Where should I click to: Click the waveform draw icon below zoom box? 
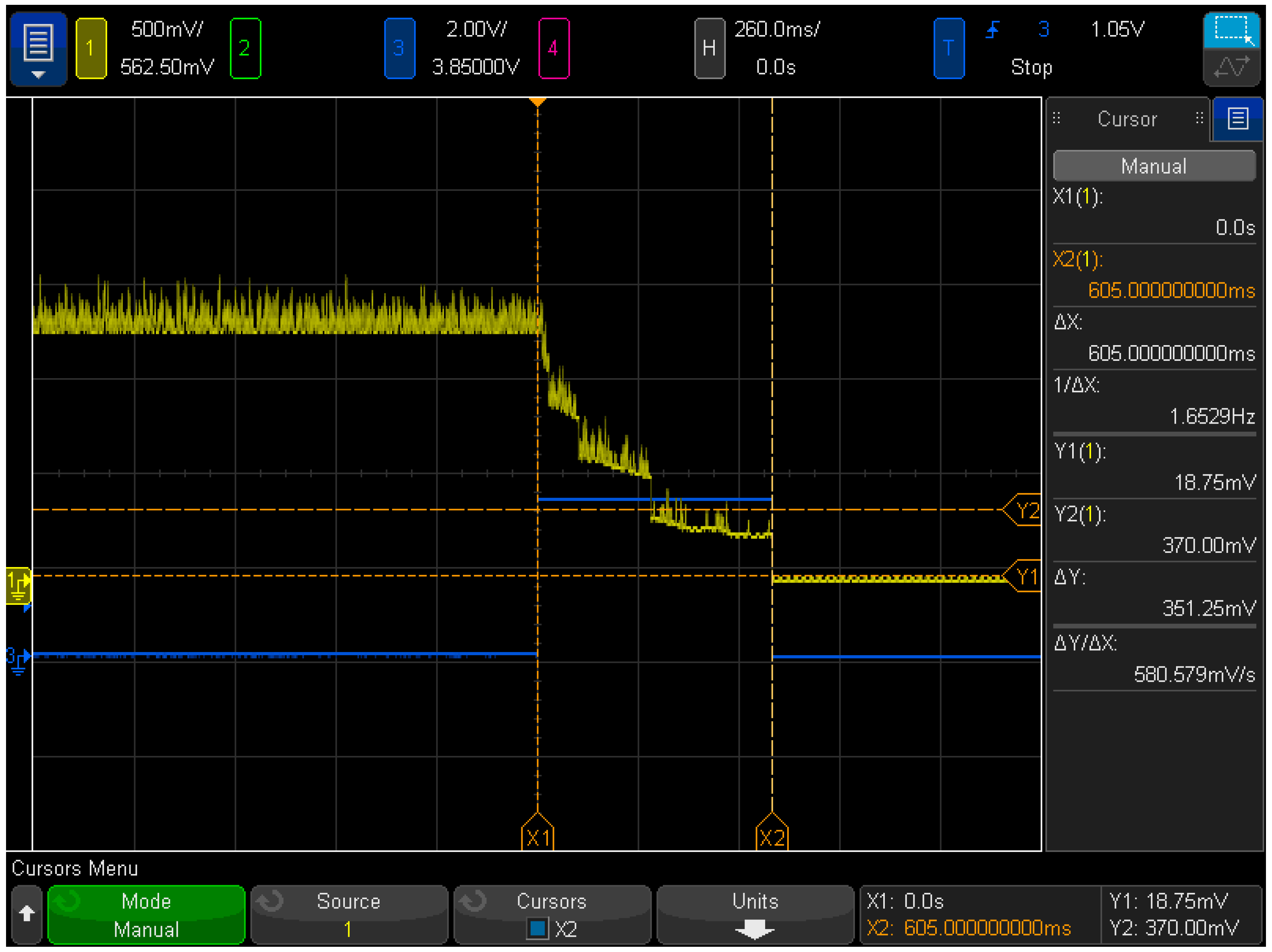1232,67
